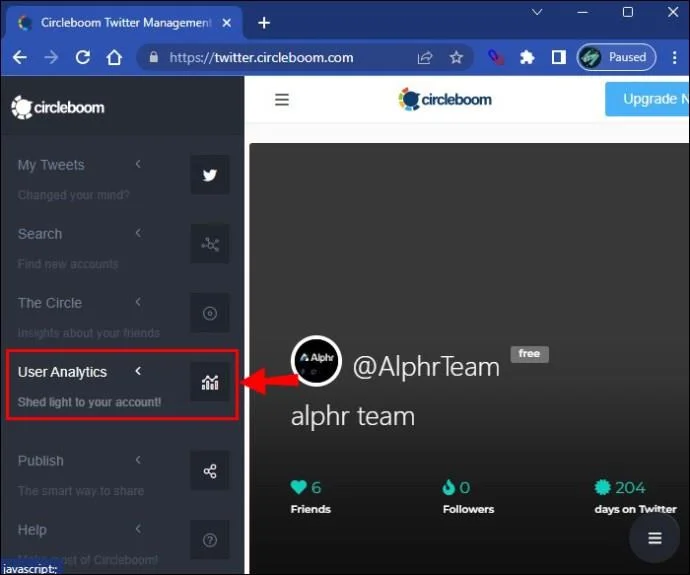Click the Publish share icon
Screen dimensions: 690x575
point(210,471)
